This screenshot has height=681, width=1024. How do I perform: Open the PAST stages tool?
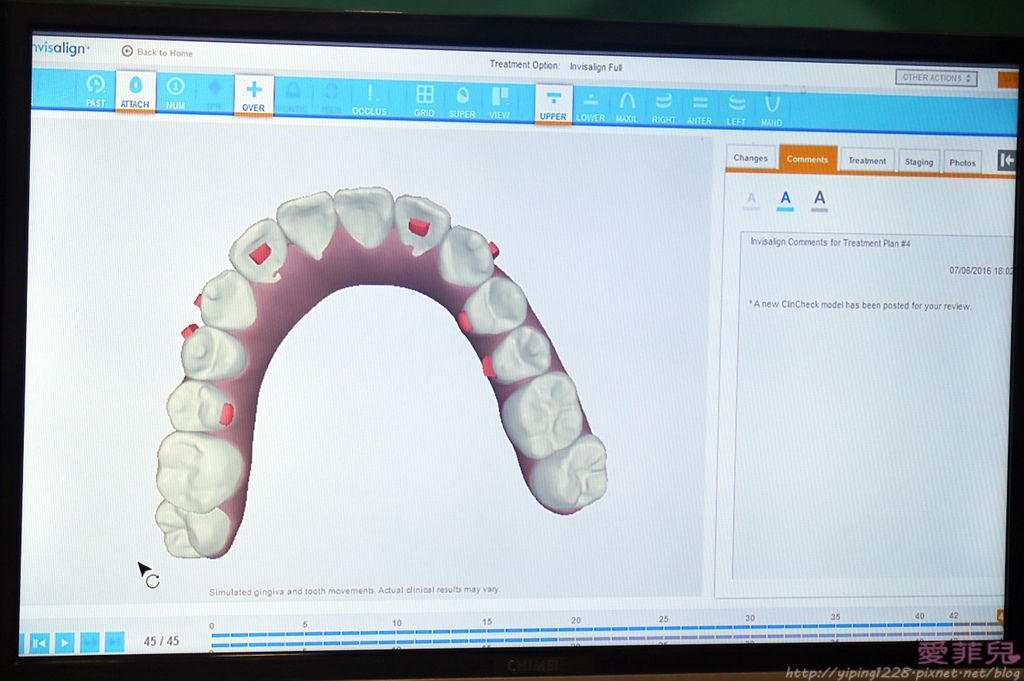coord(95,91)
